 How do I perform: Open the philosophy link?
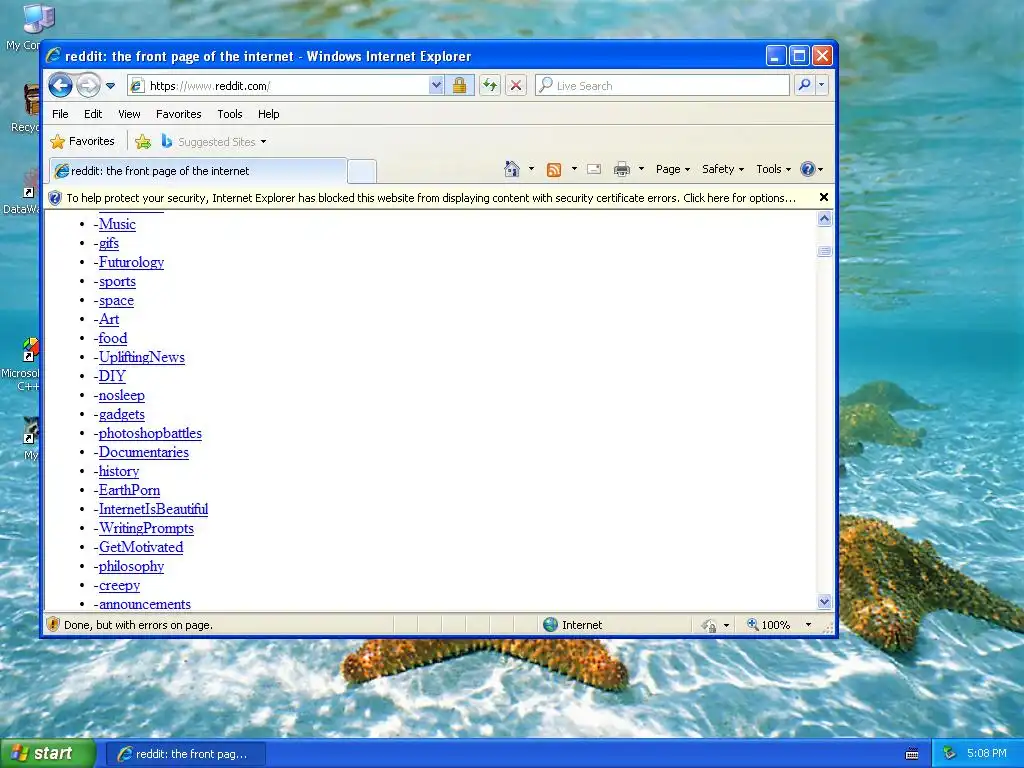click(x=131, y=566)
